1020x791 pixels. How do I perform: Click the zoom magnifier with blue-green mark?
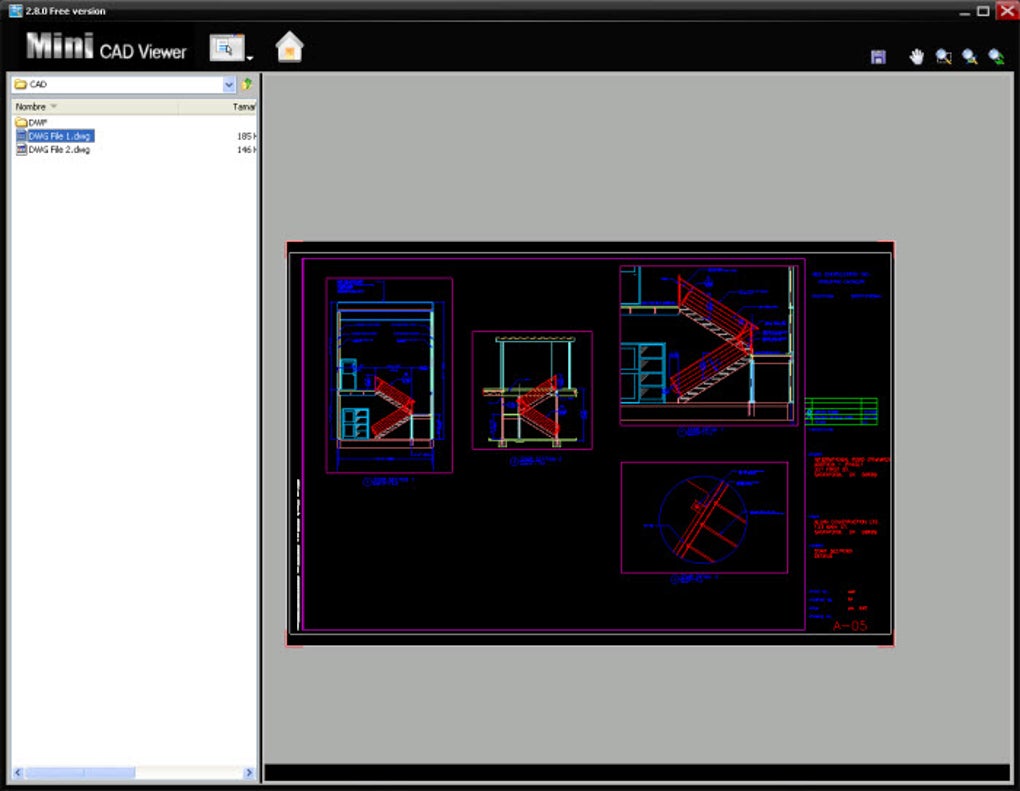[970, 57]
